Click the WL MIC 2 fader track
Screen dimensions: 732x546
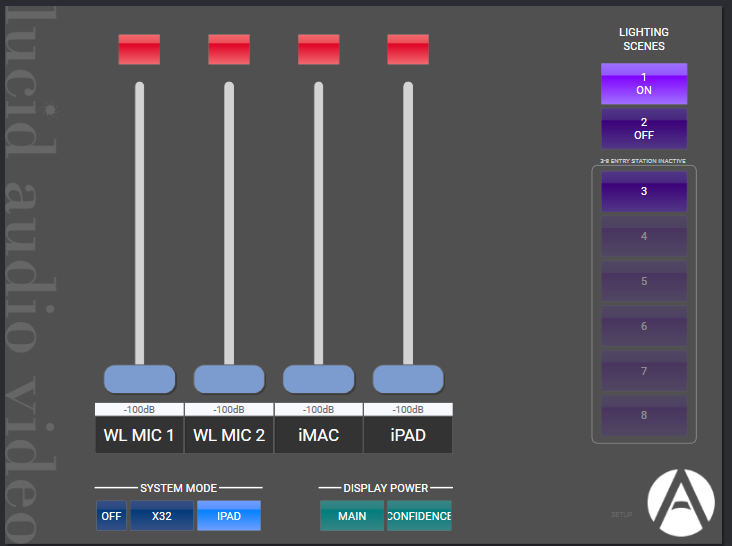229,223
